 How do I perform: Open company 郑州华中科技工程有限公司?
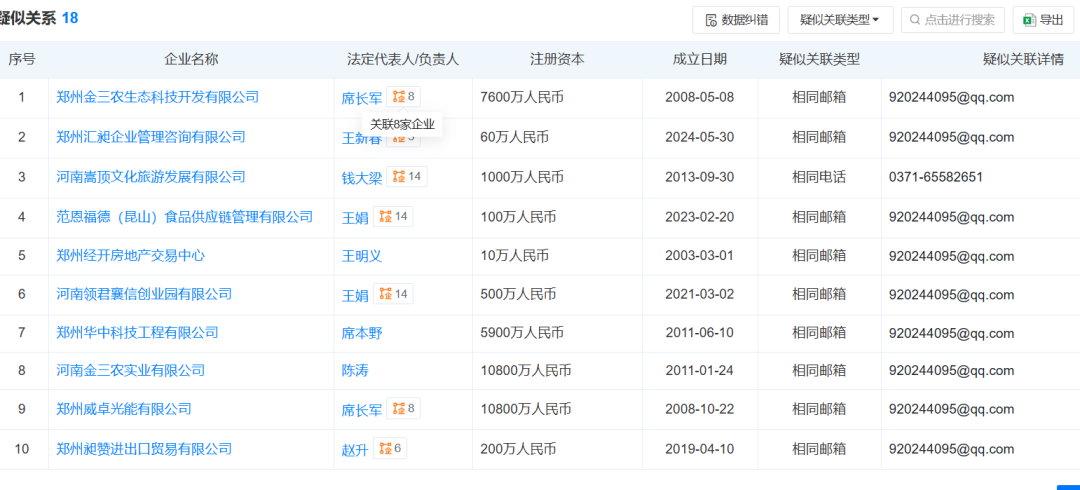click(137, 333)
